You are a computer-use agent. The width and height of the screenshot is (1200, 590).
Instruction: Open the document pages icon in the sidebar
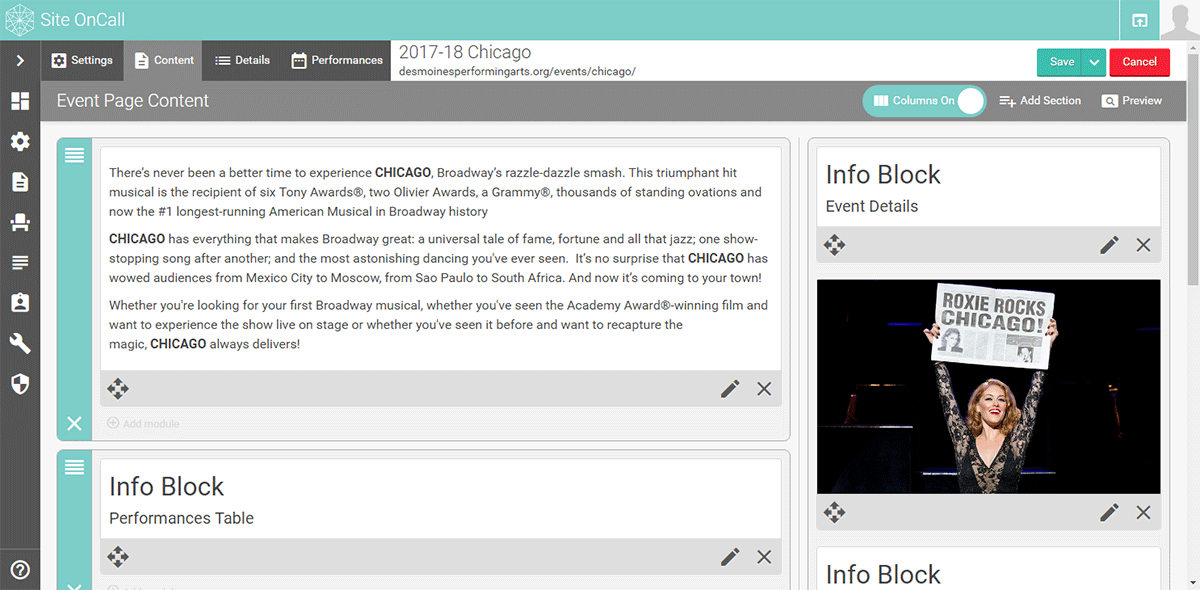(20, 182)
